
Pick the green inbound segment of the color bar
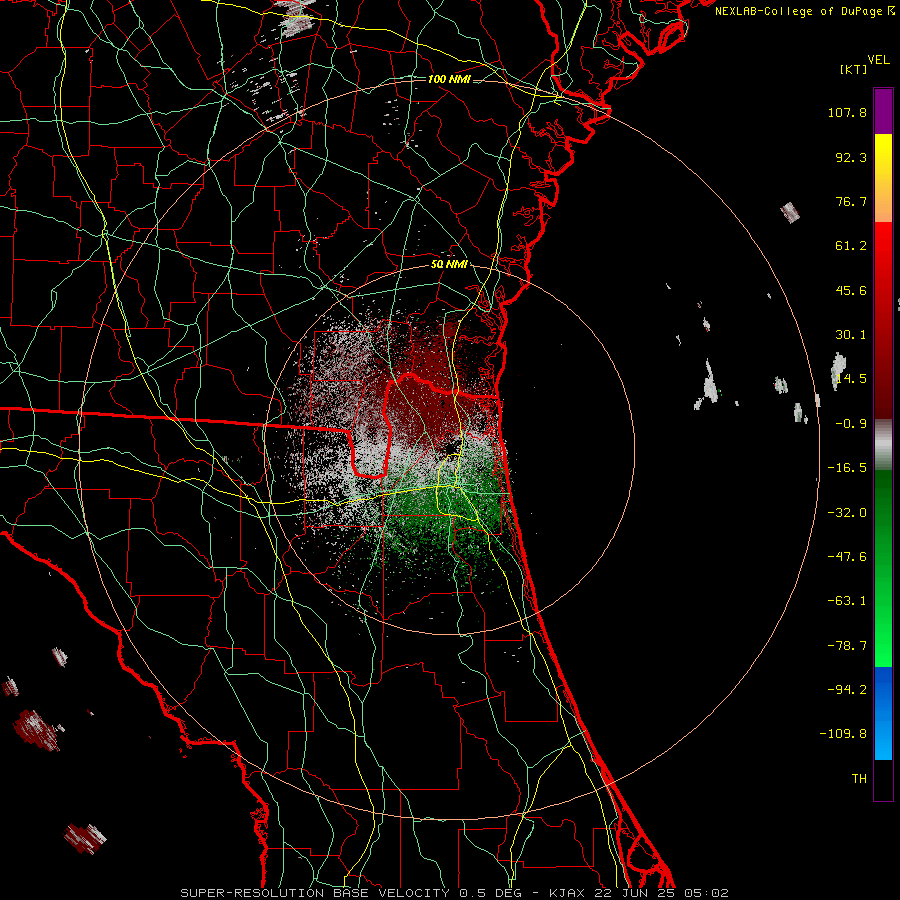tap(883, 568)
